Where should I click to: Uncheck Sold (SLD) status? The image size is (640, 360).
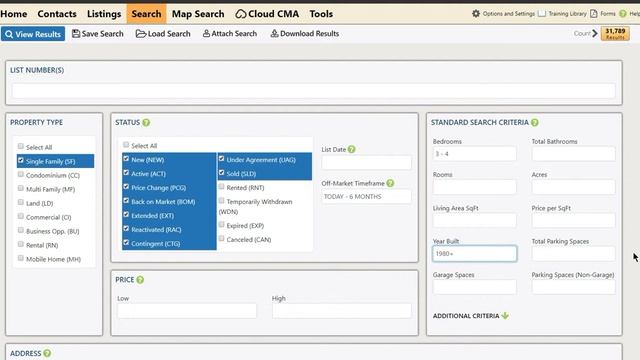coord(221,173)
